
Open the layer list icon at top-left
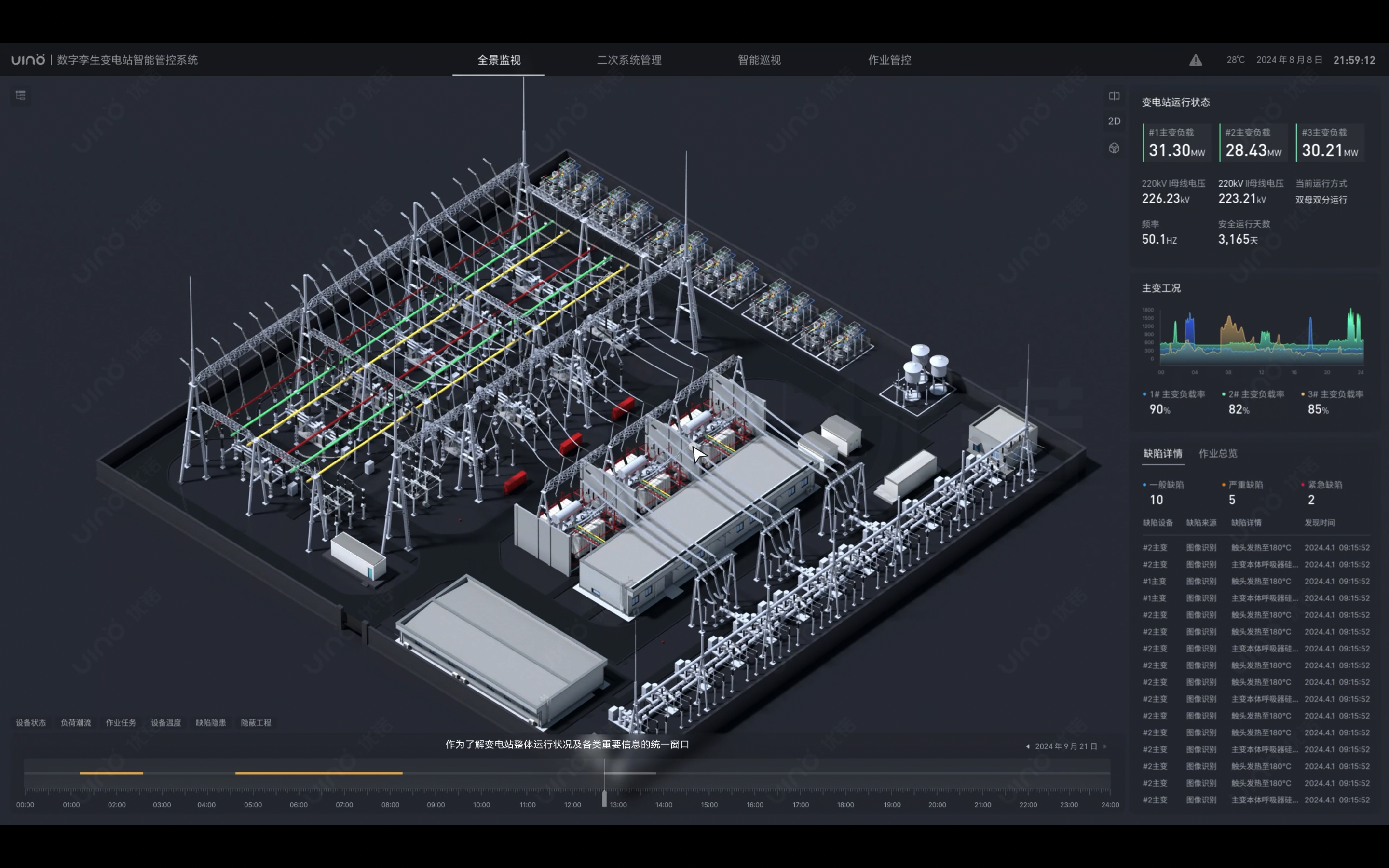click(x=21, y=95)
